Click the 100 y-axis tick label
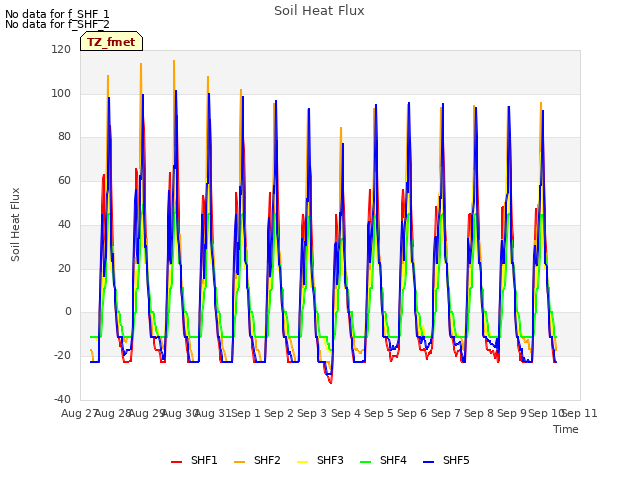 click(61, 93)
